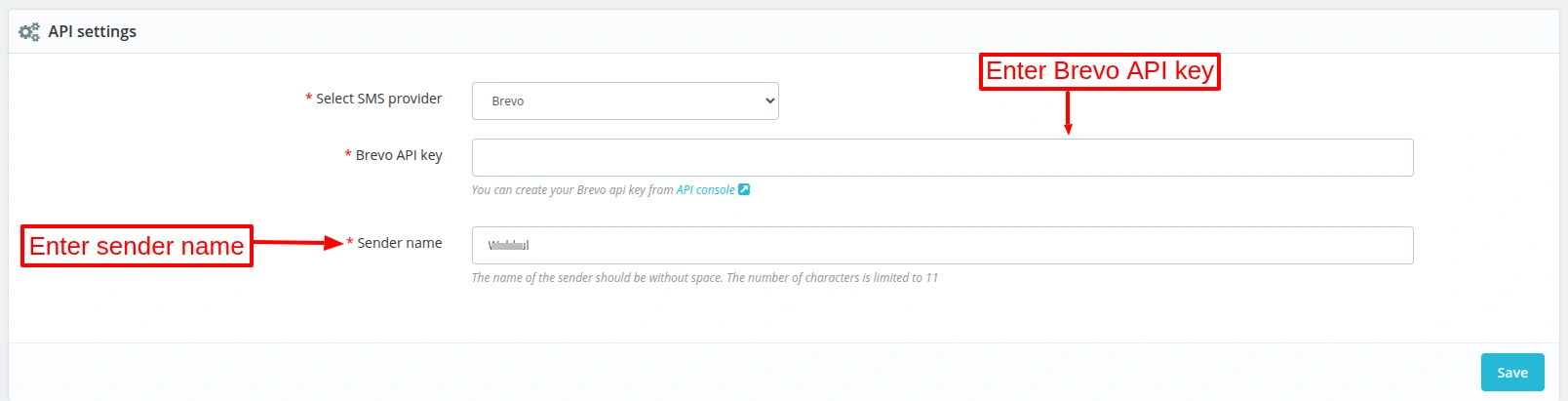Click the 'You can create your Brevo api key' hint
Viewport: 1568px width, 401px height.
point(571,190)
